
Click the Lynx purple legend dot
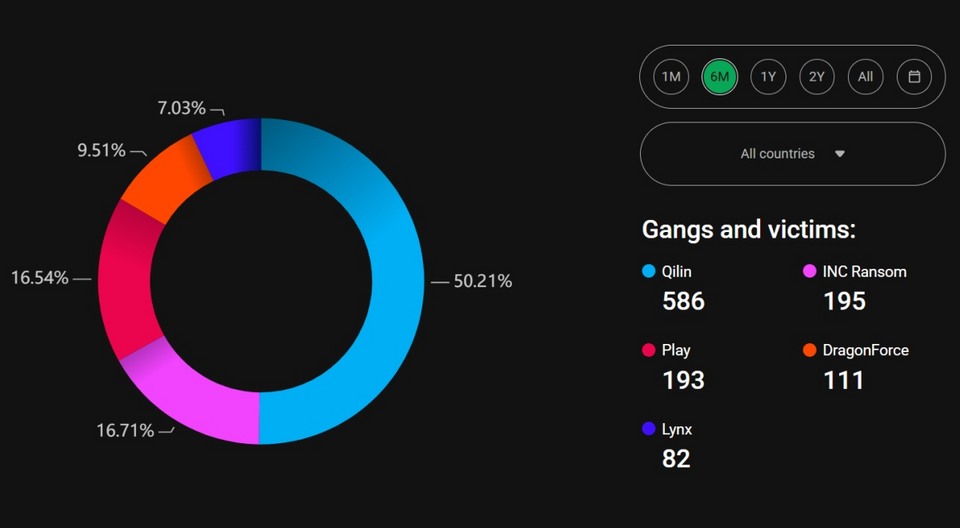coord(648,429)
